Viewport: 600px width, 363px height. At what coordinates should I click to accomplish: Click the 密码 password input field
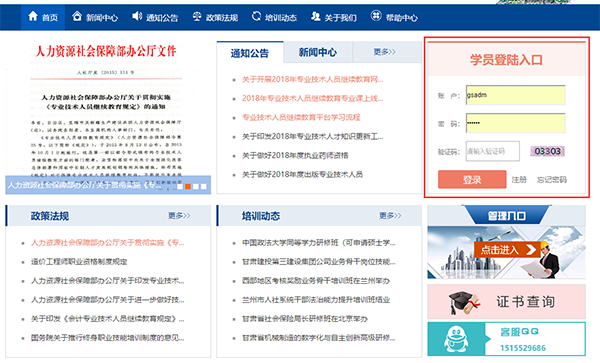515,123
